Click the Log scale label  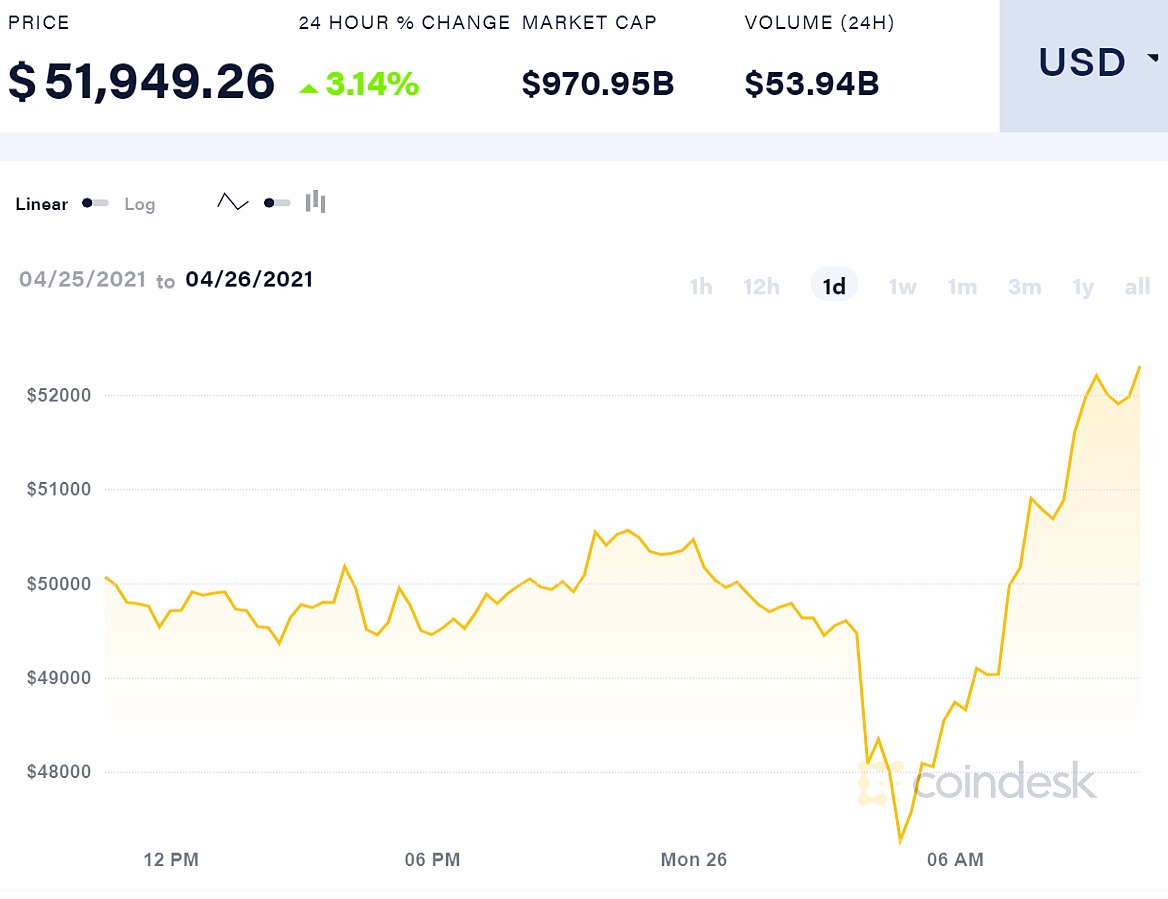pyautogui.click(x=140, y=204)
